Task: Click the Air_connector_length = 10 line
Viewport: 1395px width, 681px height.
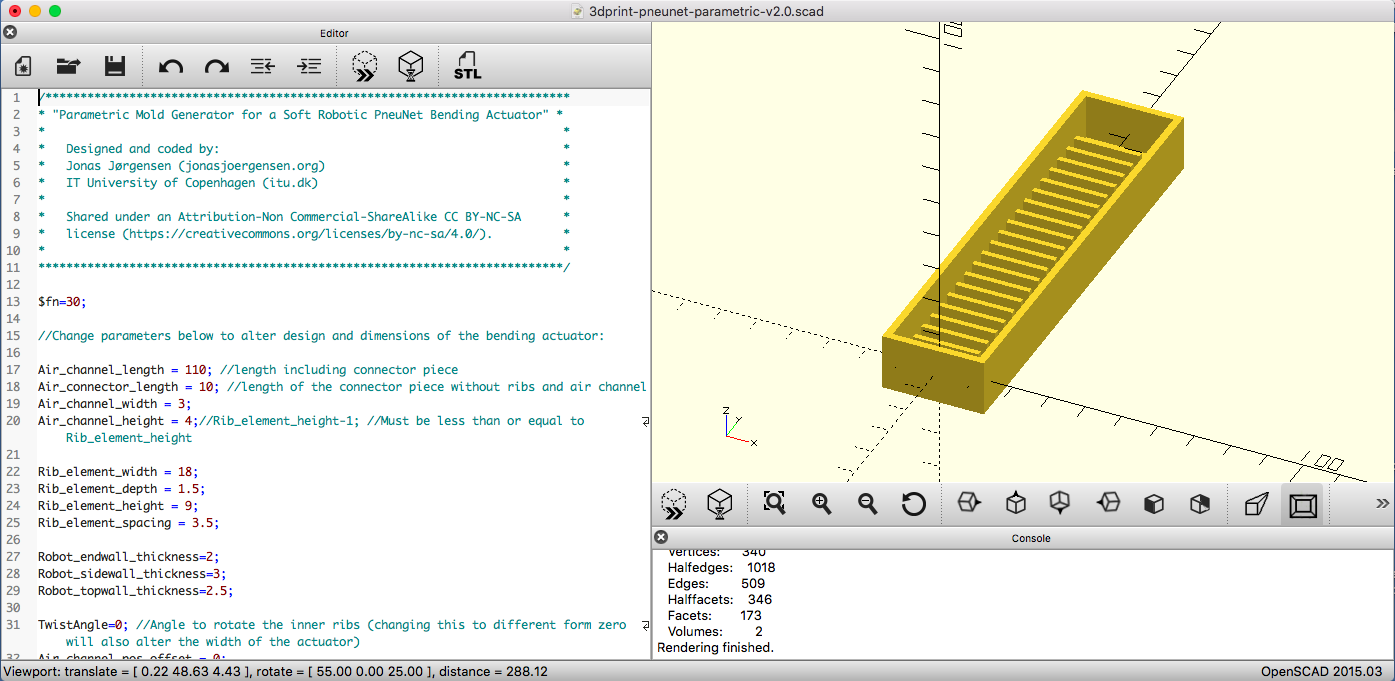Action: (343, 386)
